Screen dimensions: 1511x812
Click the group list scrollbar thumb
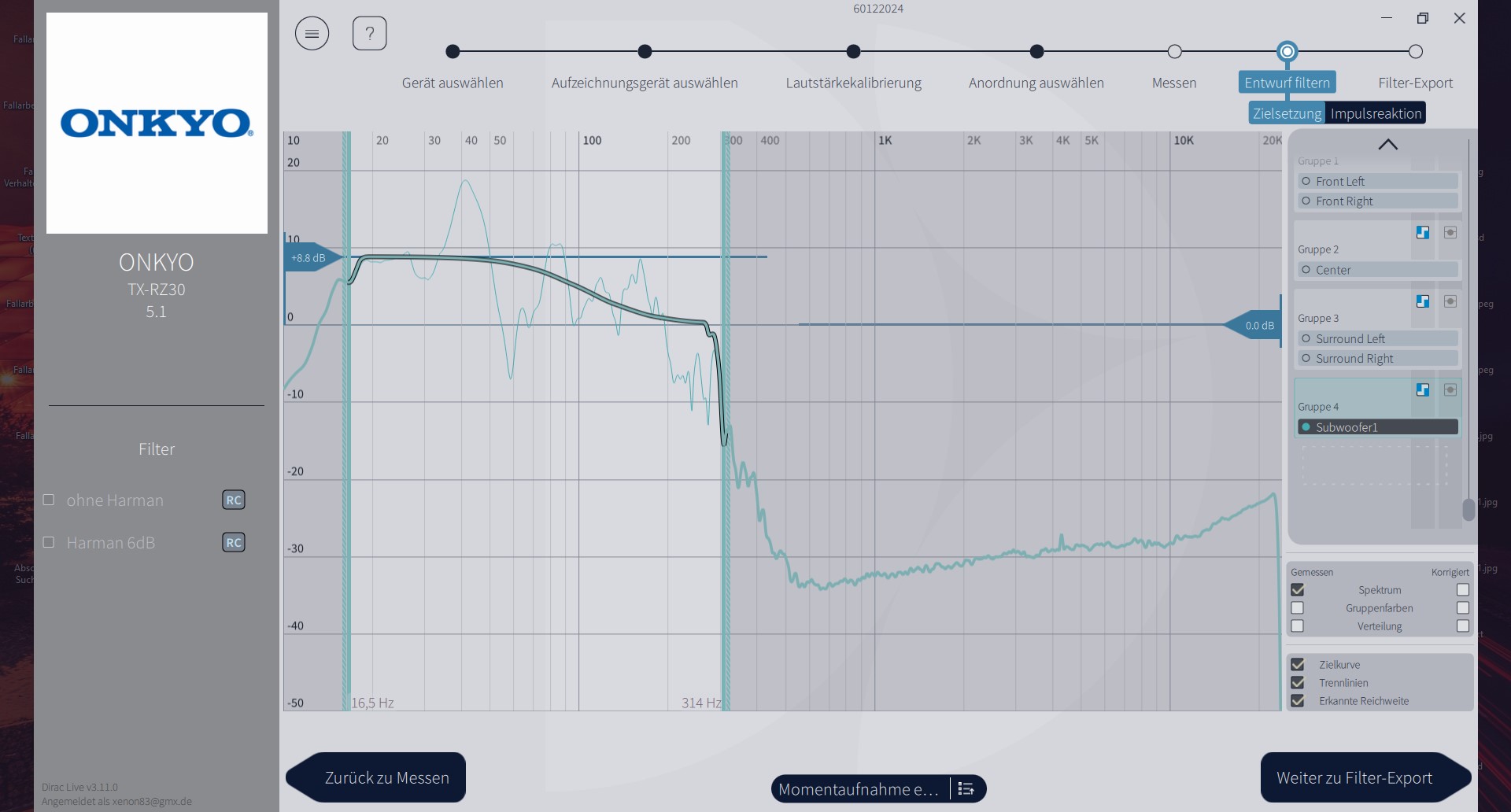(x=1469, y=510)
